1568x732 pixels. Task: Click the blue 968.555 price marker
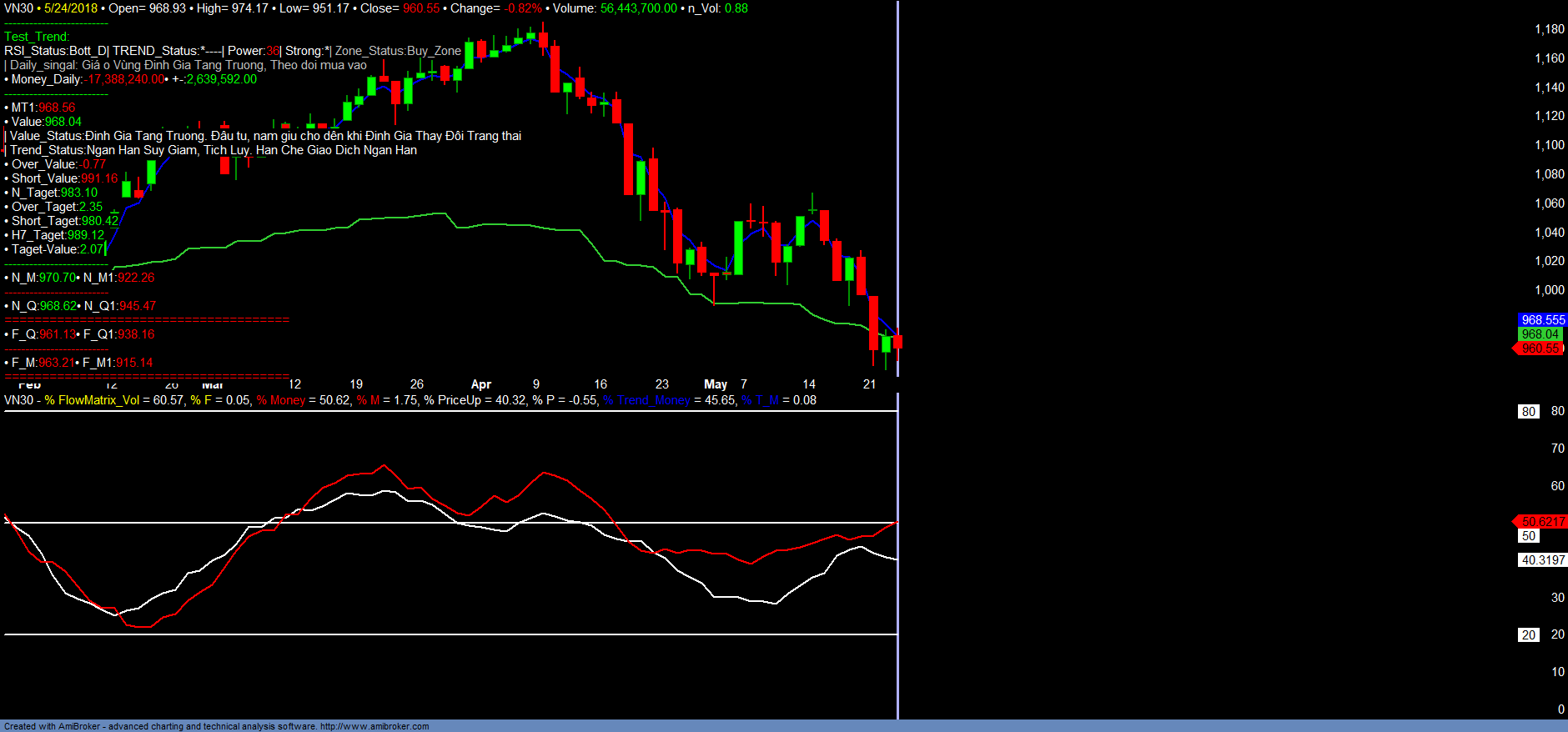tap(1542, 320)
